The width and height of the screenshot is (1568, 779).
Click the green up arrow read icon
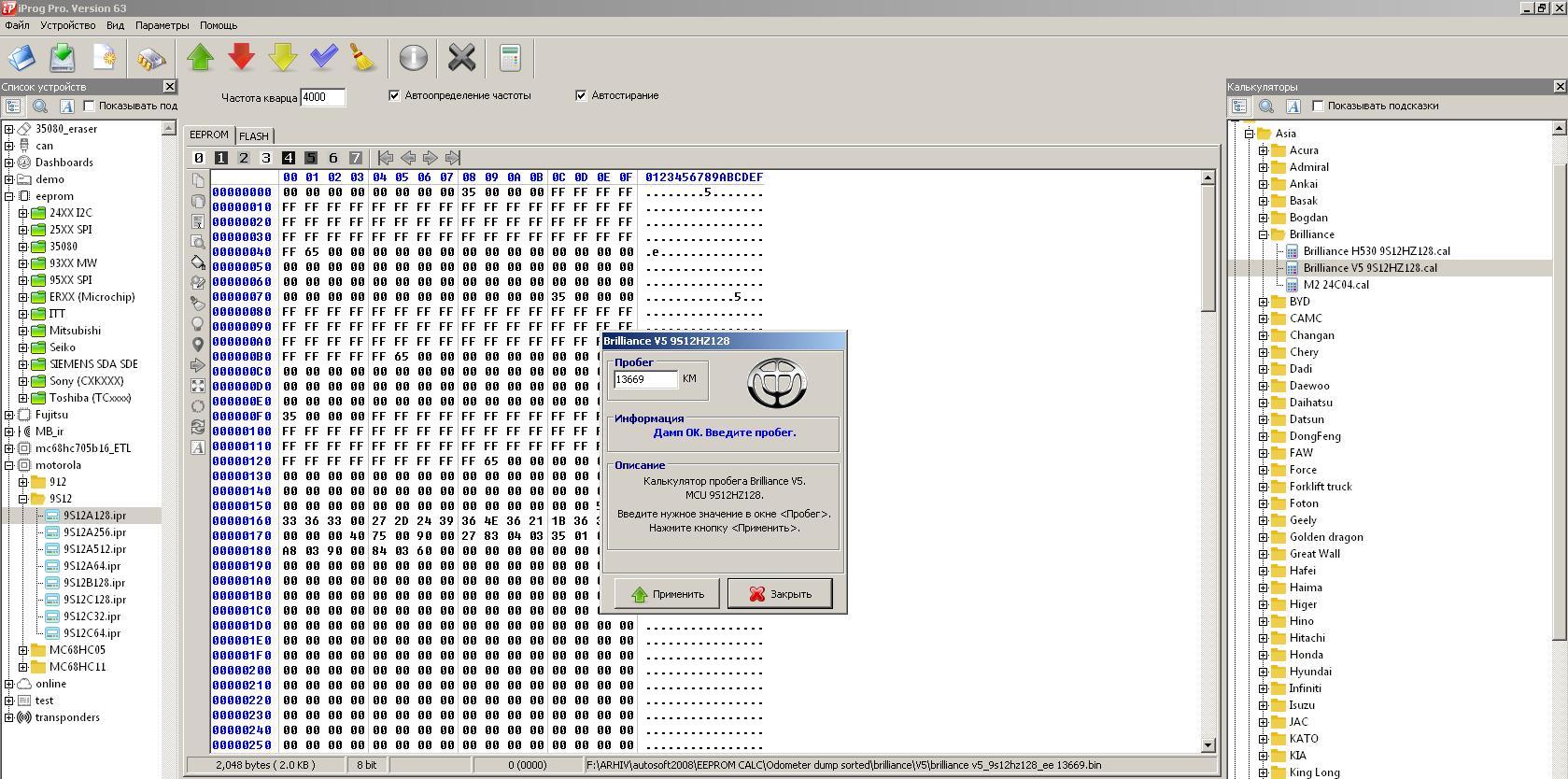pyautogui.click(x=200, y=58)
